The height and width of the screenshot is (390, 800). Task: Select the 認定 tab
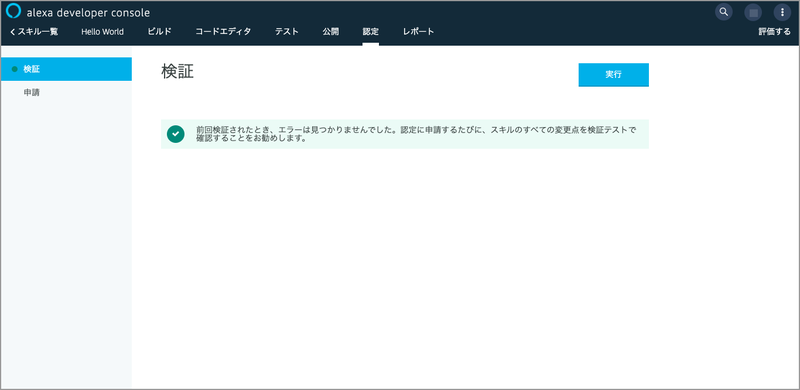(371, 32)
